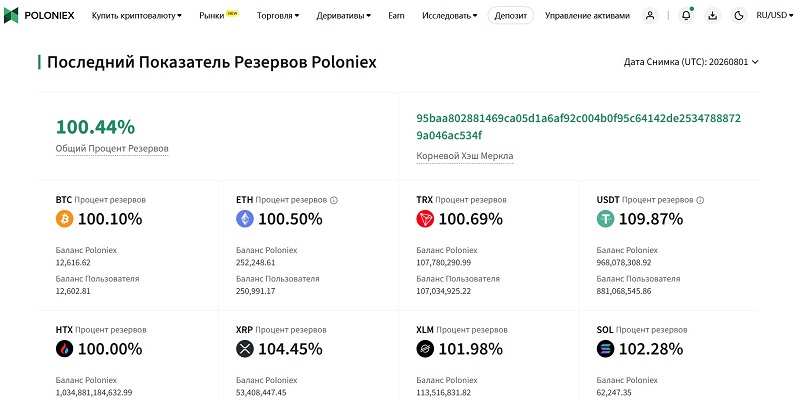Viewport: 800px width, 401px height.
Task: Click HTX Poloniex balance 1,034,881,184,632.99
Action: (94, 393)
